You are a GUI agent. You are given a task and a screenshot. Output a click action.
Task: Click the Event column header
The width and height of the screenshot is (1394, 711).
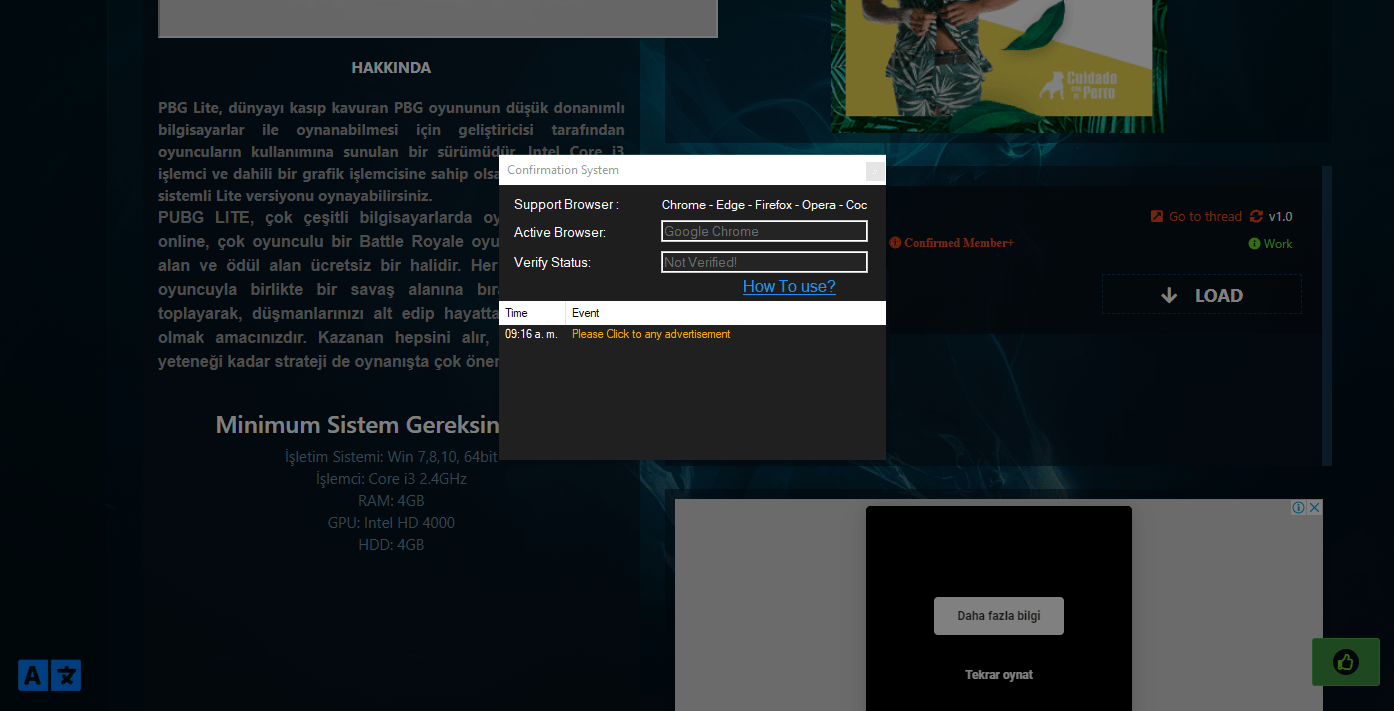tap(726, 313)
